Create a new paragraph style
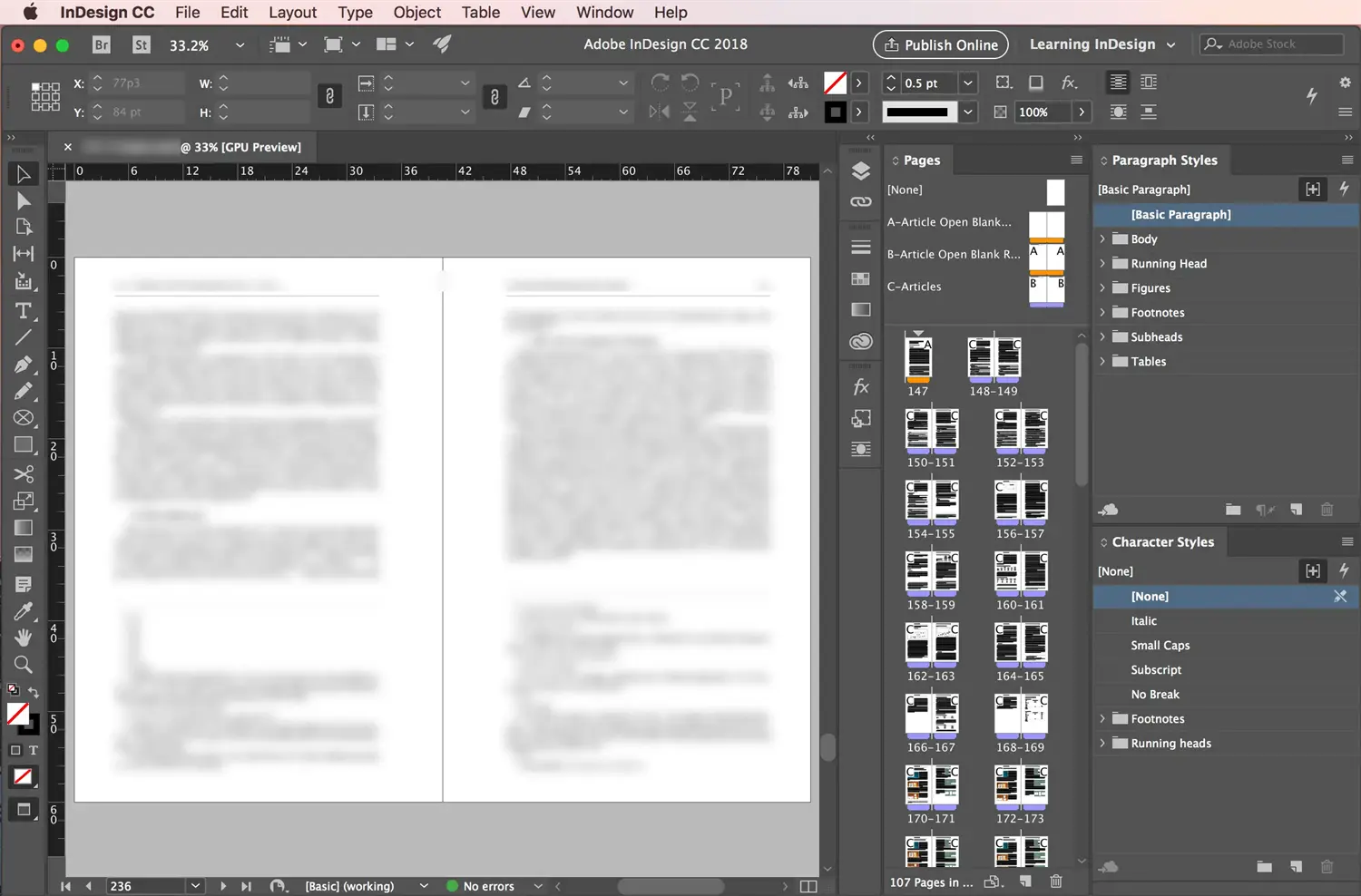 1296,510
